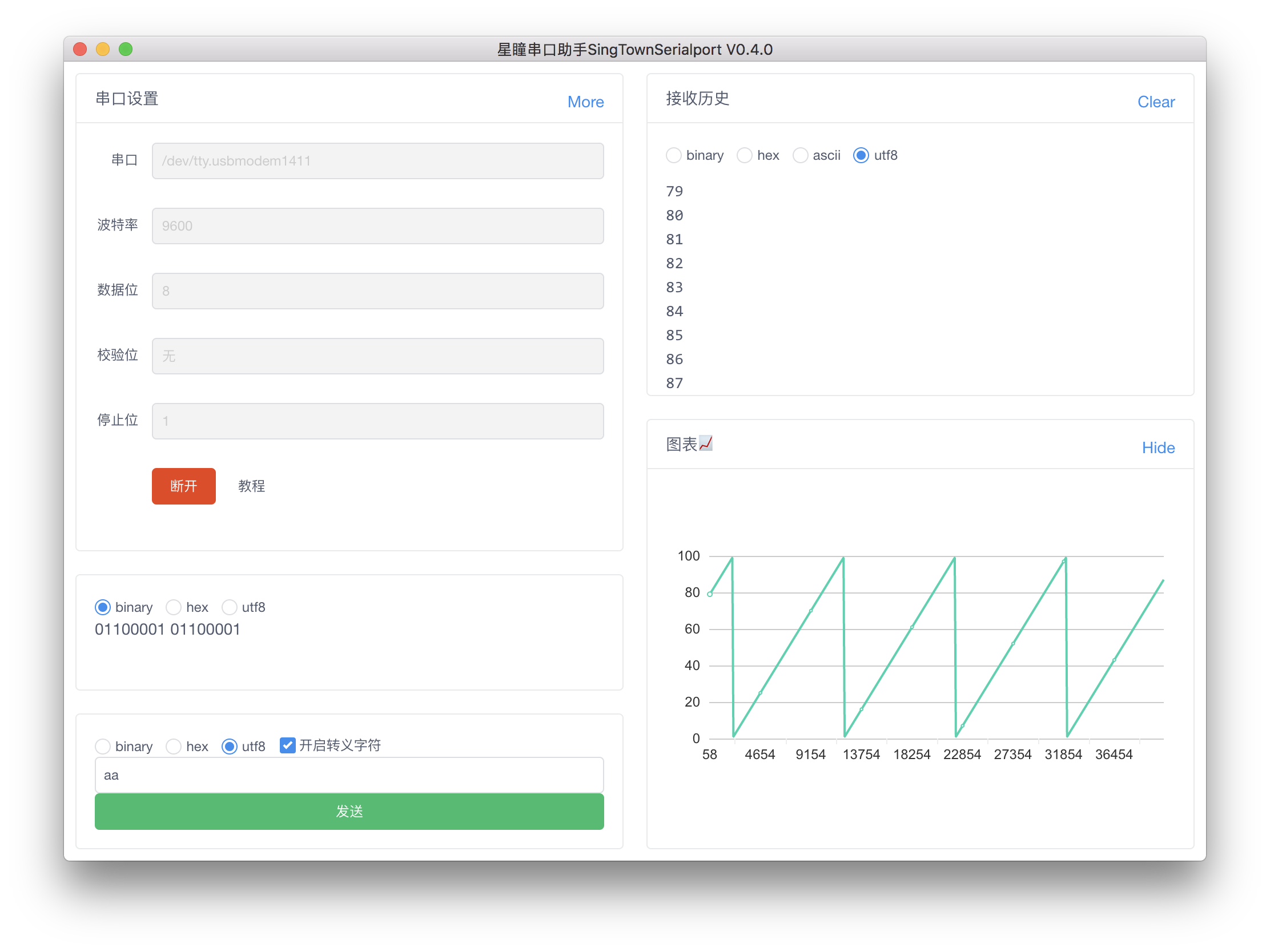Open the 串口 port dropdown

pyautogui.click(x=377, y=161)
